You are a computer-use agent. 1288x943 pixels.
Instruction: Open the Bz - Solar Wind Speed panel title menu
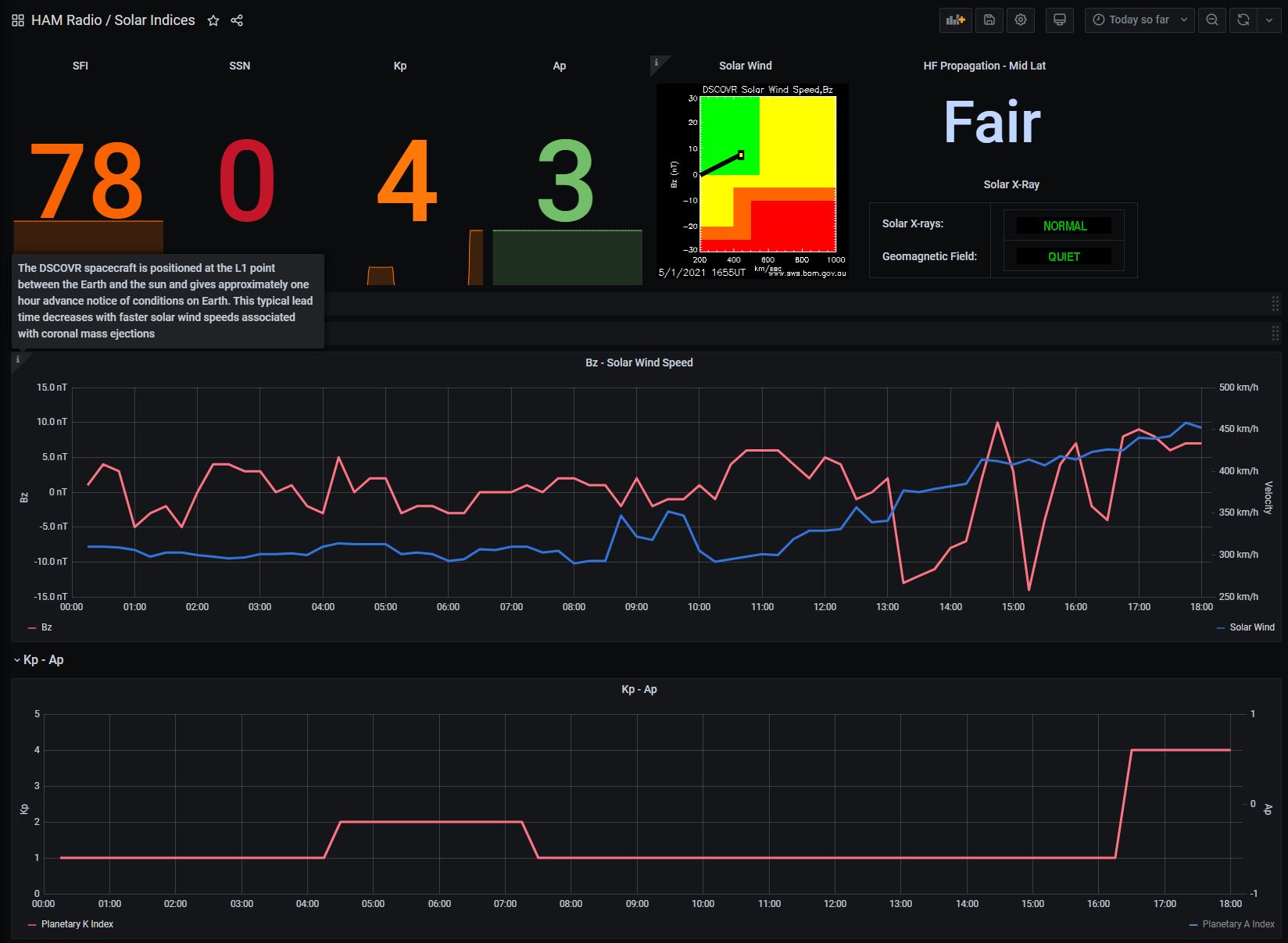(639, 363)
